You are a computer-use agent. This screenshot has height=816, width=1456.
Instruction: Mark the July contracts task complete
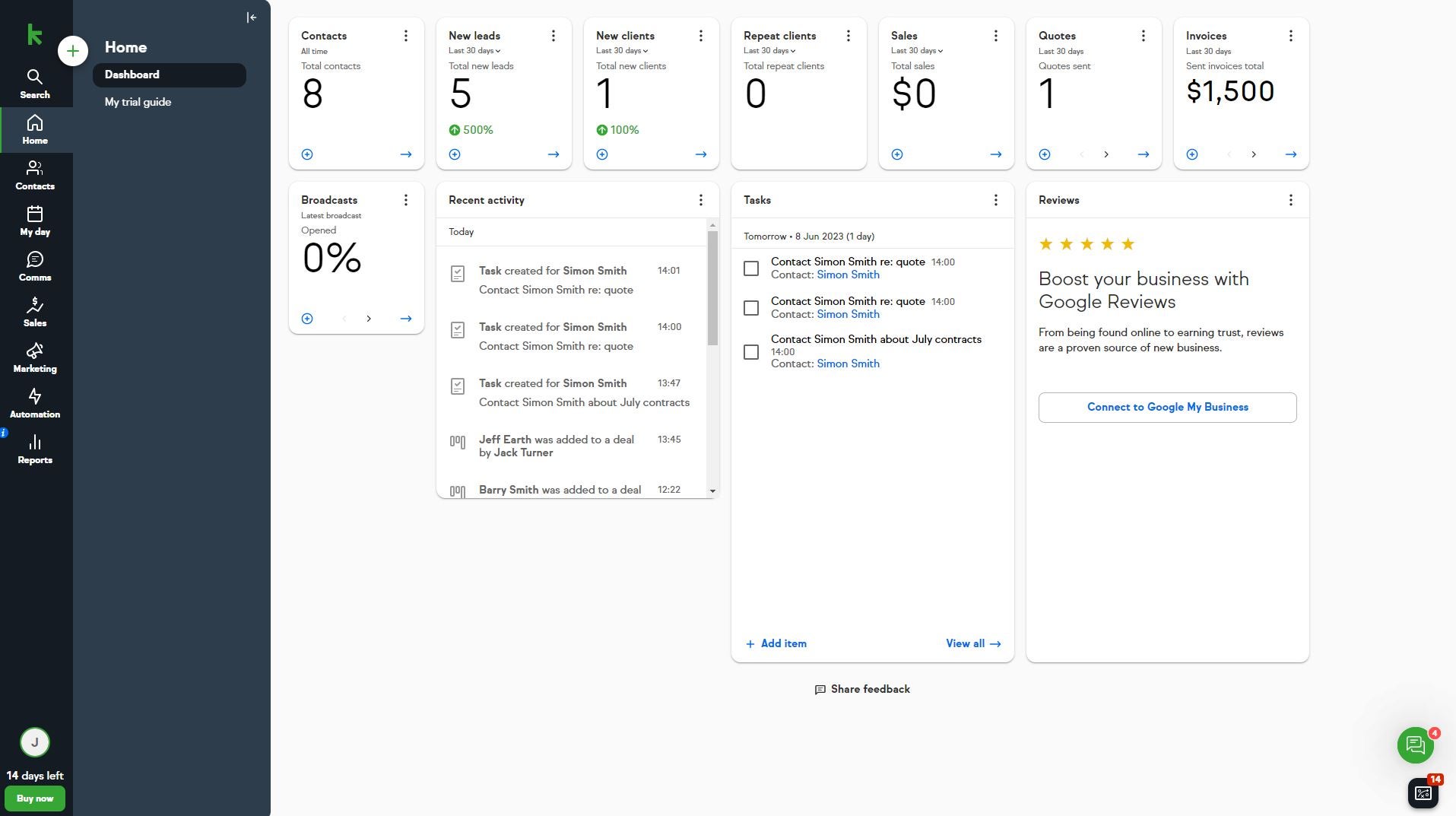(x=751, y=352)
